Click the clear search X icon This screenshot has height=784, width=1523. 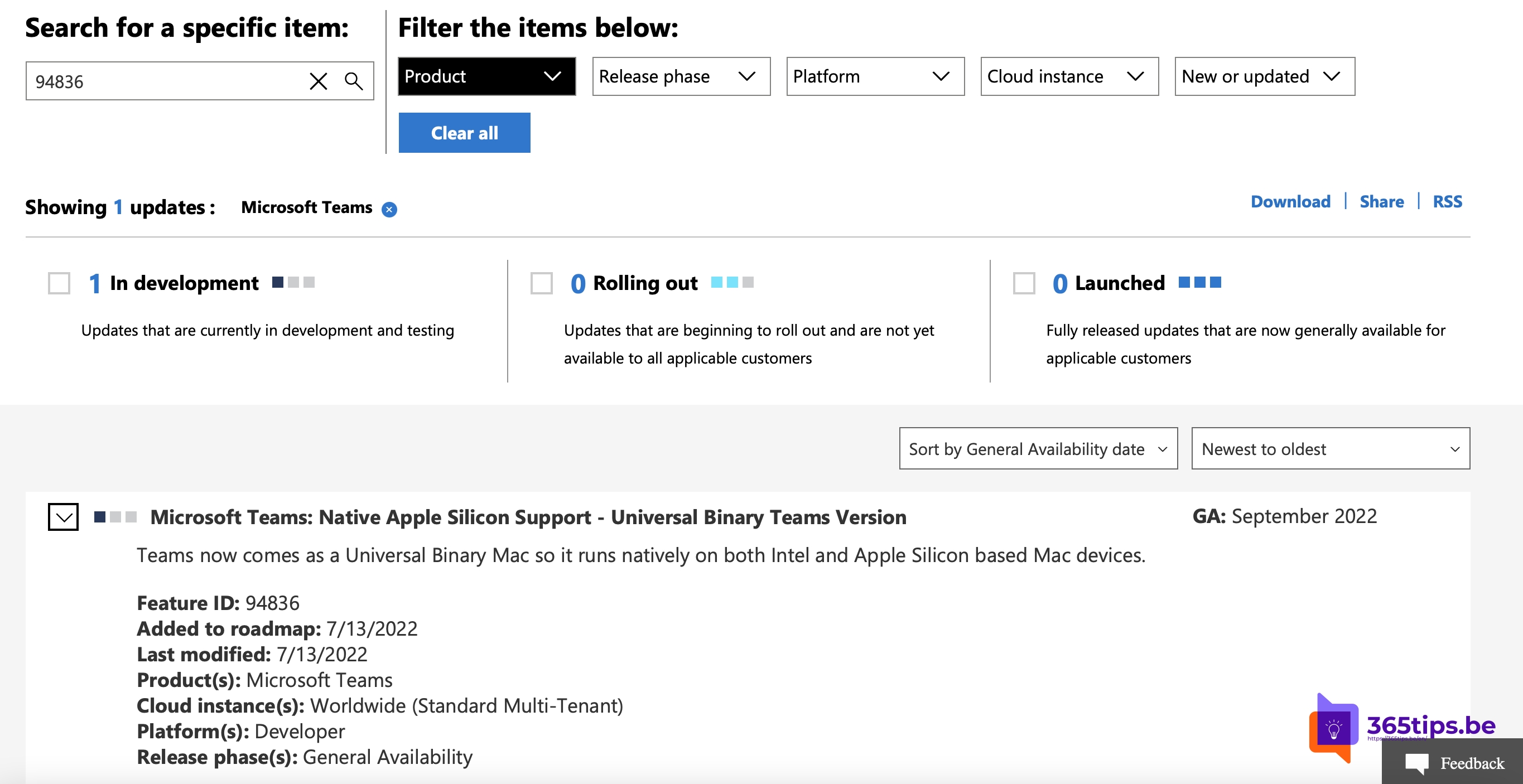pyautogui.click(x=317, y=80)
